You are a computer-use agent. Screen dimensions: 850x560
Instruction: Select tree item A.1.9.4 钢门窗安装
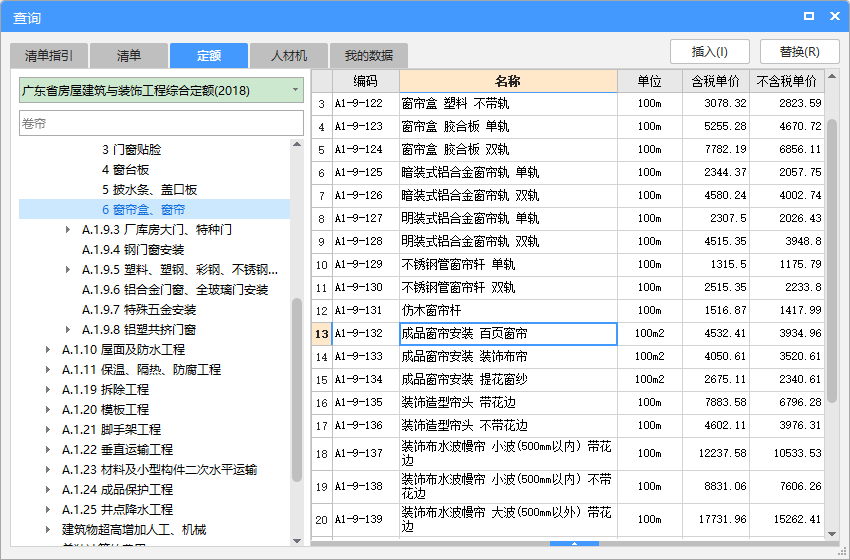133,250
